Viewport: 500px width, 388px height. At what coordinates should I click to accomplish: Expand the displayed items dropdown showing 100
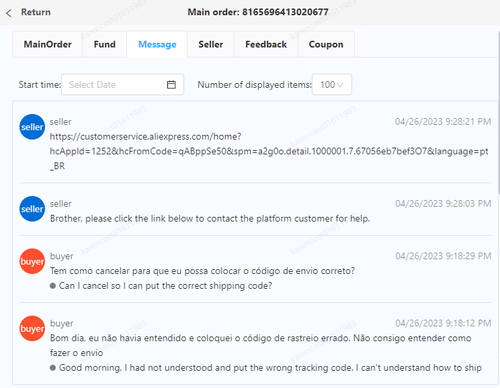tap(332, 85)
